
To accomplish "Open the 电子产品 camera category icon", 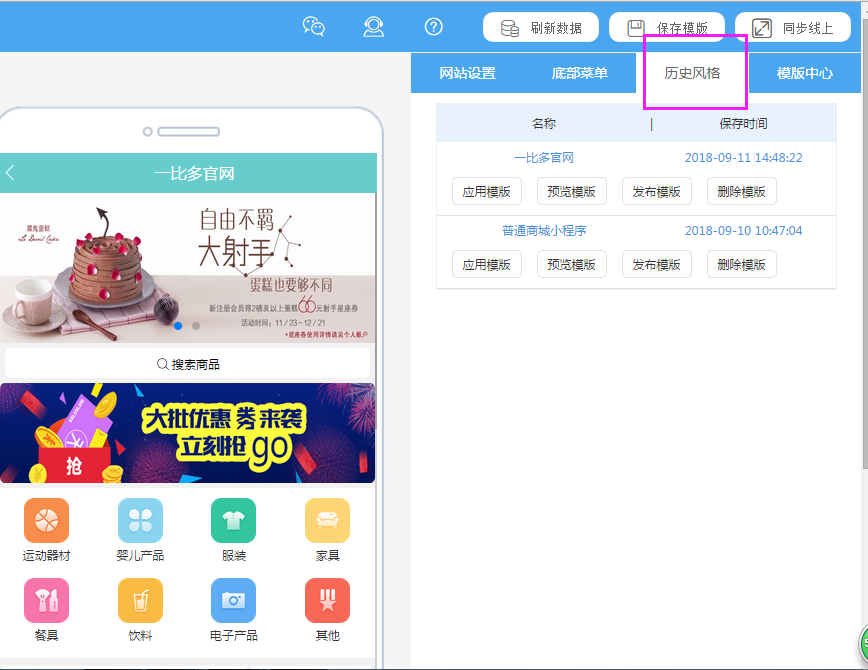I will (234, 600).
